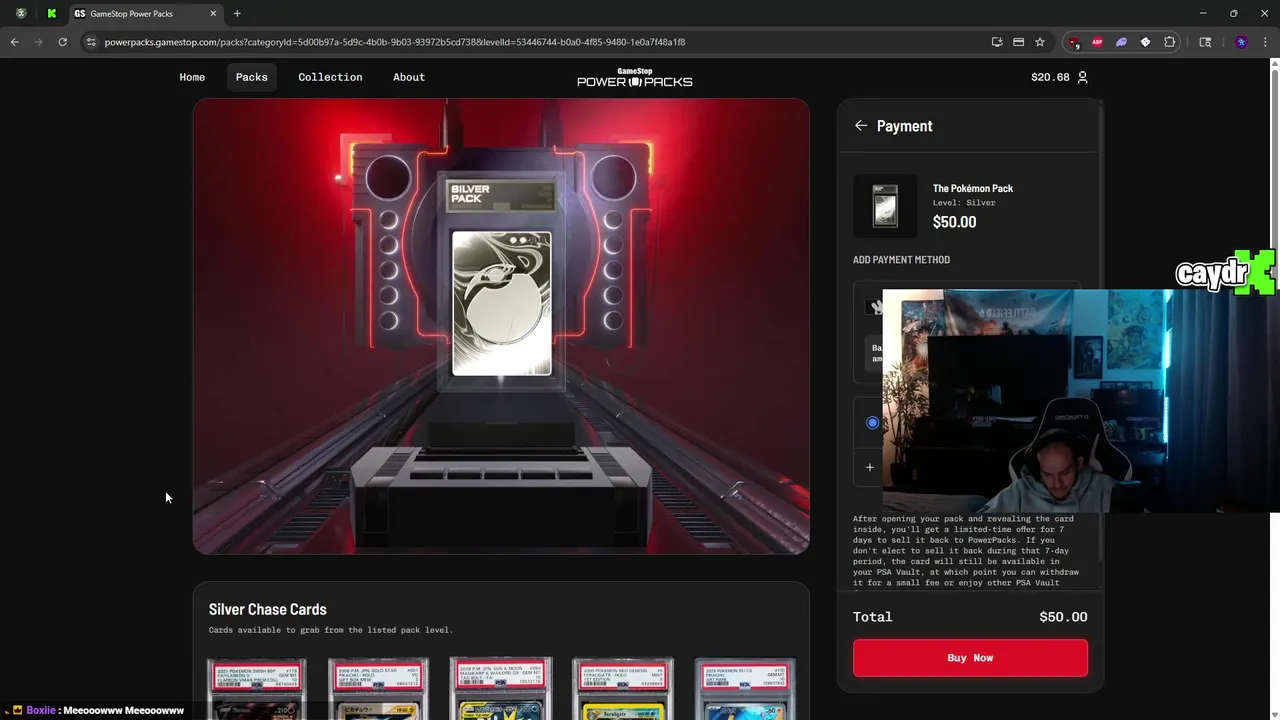
Task: Open the Magikarp & Wailord GX card
Action: pos(501,689)
